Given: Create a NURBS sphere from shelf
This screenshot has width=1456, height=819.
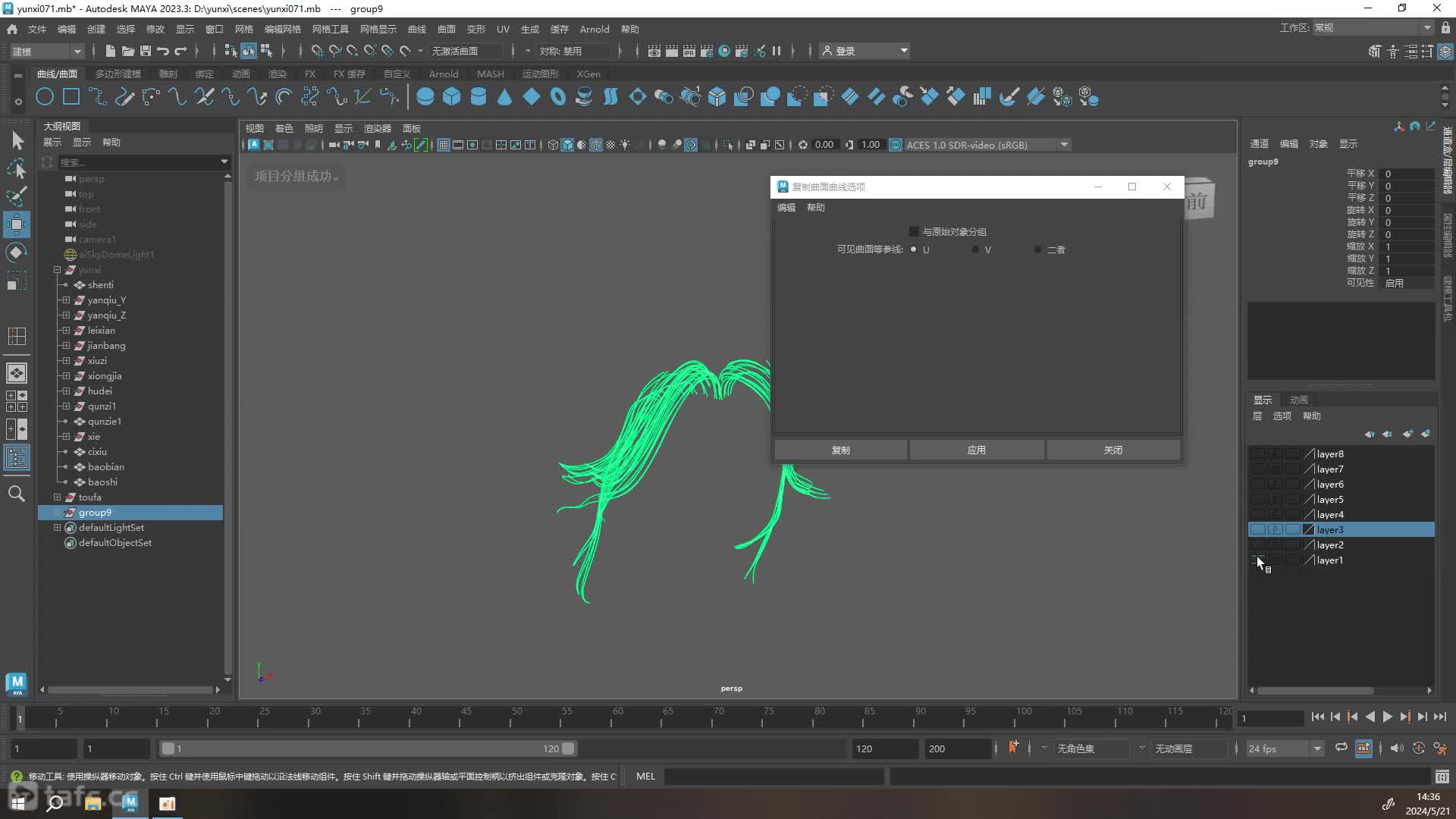Looking at the screenshot, I should click(x=425, y=97).
